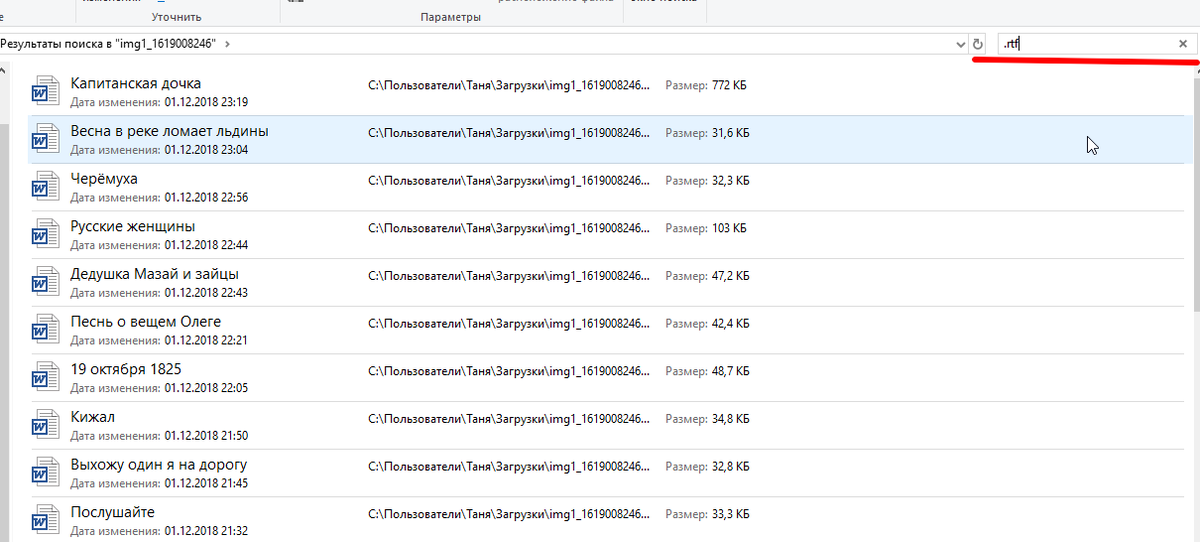Viewport: 1200px width, 542px height.
Task: Click the Word icon of Весна в реке ломает льдины
Action: (44, 138)
